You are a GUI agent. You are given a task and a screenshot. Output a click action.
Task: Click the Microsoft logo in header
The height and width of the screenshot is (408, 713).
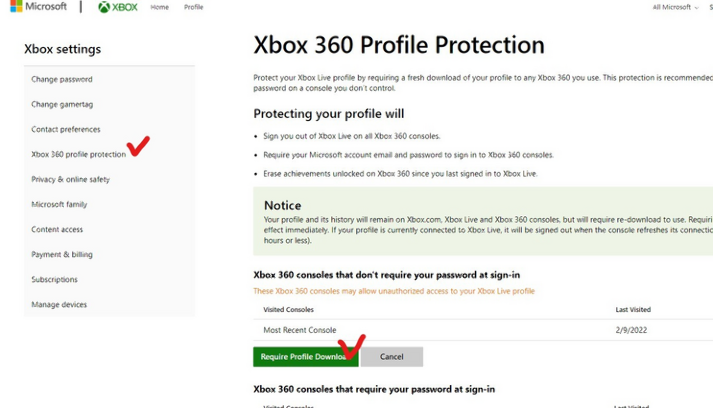point(38,7)
